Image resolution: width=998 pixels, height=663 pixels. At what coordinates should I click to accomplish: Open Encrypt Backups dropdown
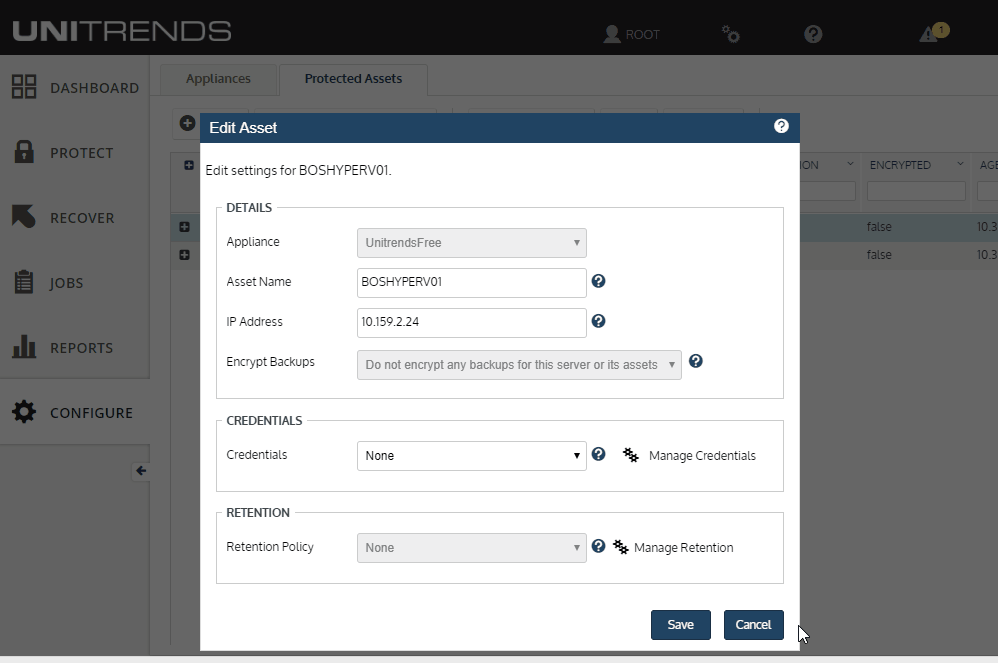coord(519,365)
